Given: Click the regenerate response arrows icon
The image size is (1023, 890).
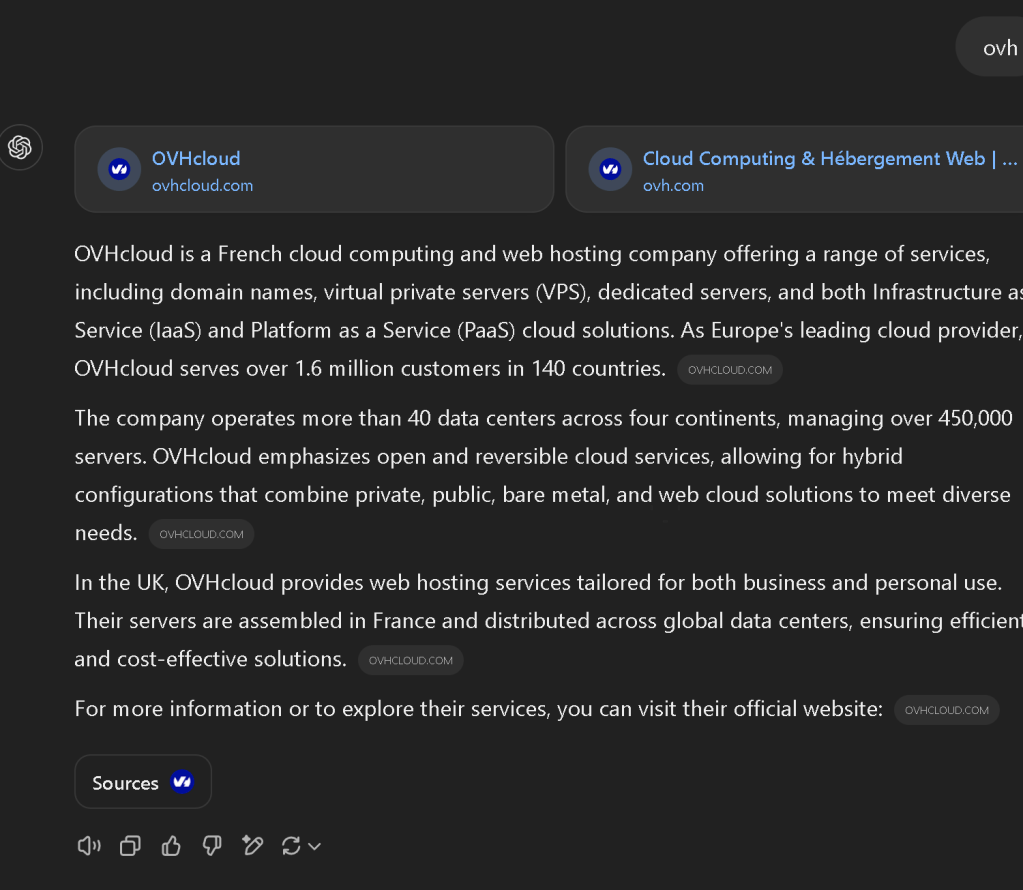Looking at the screenshot, I should [x=291, y=846].
